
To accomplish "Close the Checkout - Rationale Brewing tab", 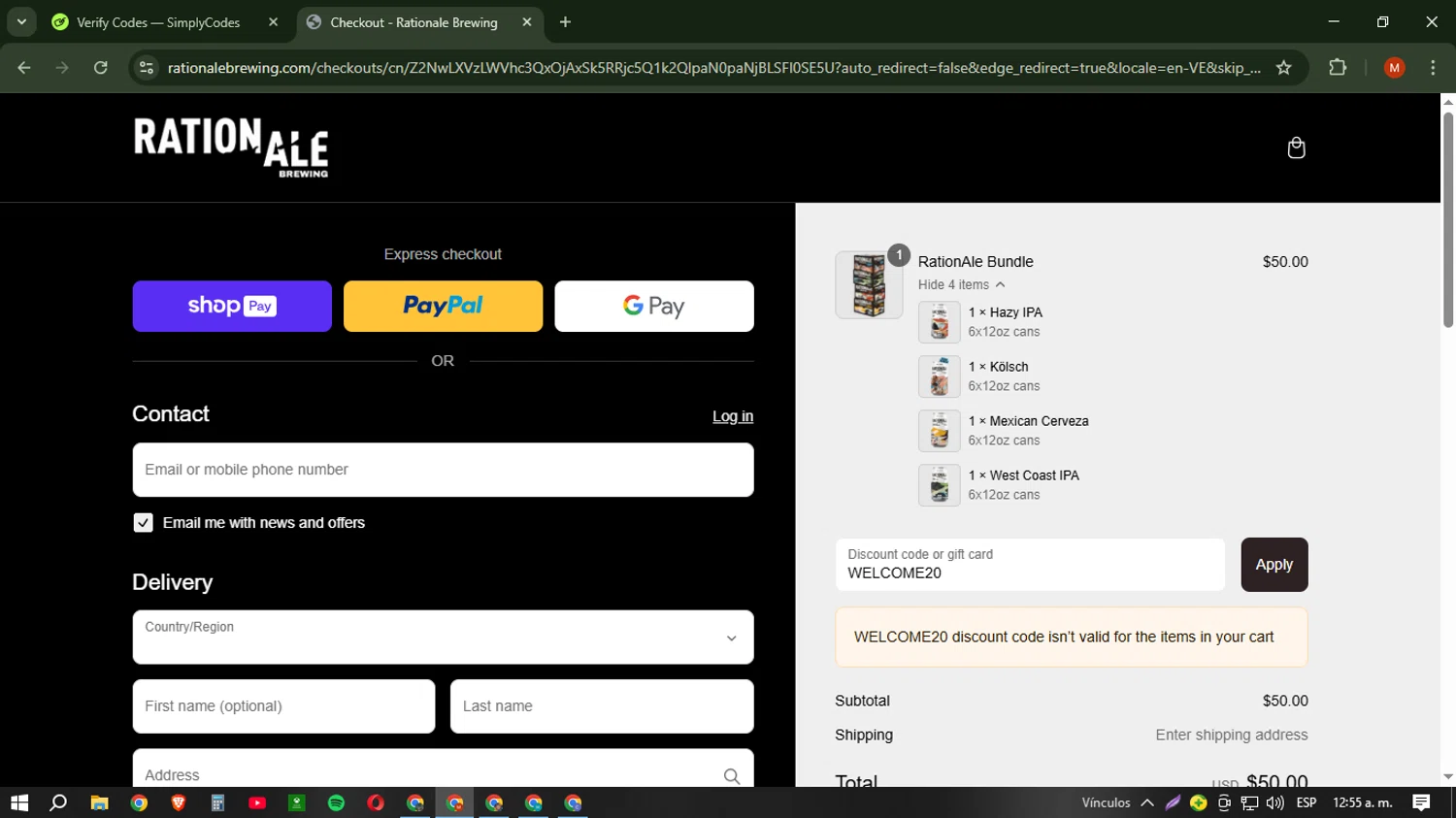I will (x=527, y=22).
